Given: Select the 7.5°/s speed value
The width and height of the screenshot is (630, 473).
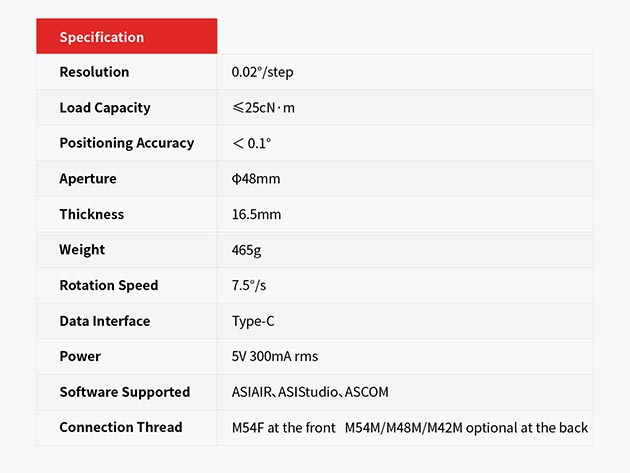Looking at the screenshot, I should 249,285.
